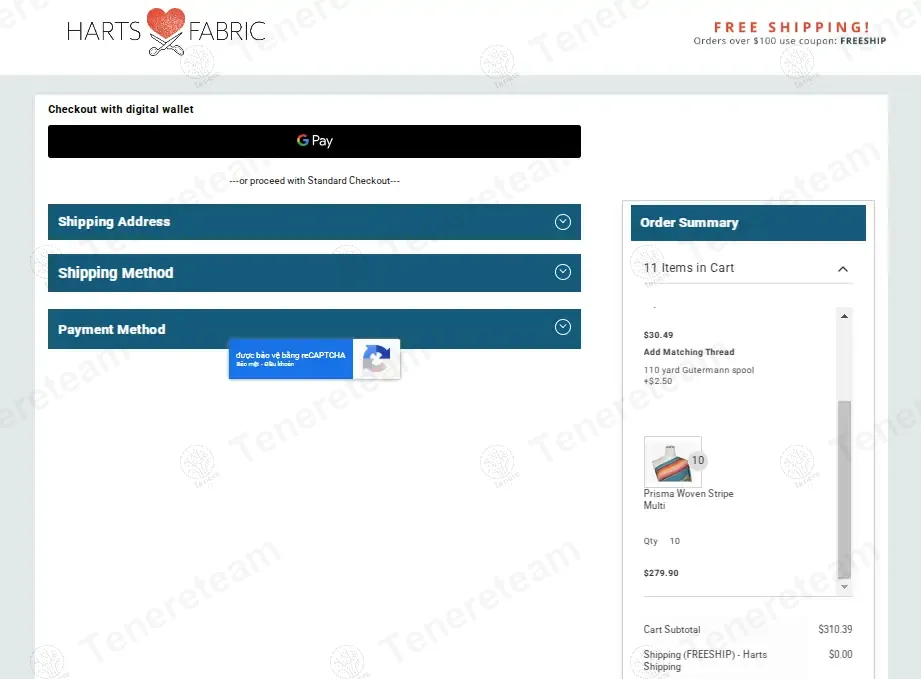921x679 pixels.
Task: Click the Checkout with digital wallet heading
Action: click(120, 109)
